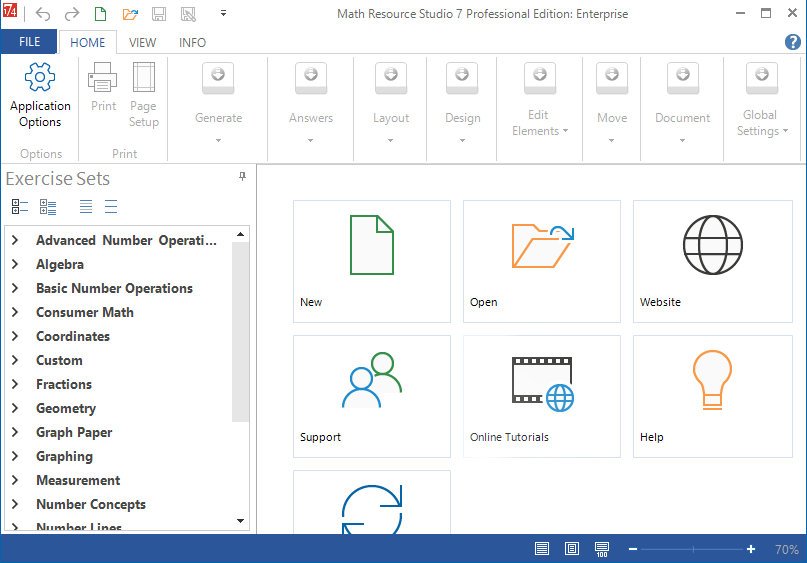The height and width of the screenshot is (563, 807).
Task: Open the Global Settings dropdown
Action: pyautogui.click(x=762, y=100)
